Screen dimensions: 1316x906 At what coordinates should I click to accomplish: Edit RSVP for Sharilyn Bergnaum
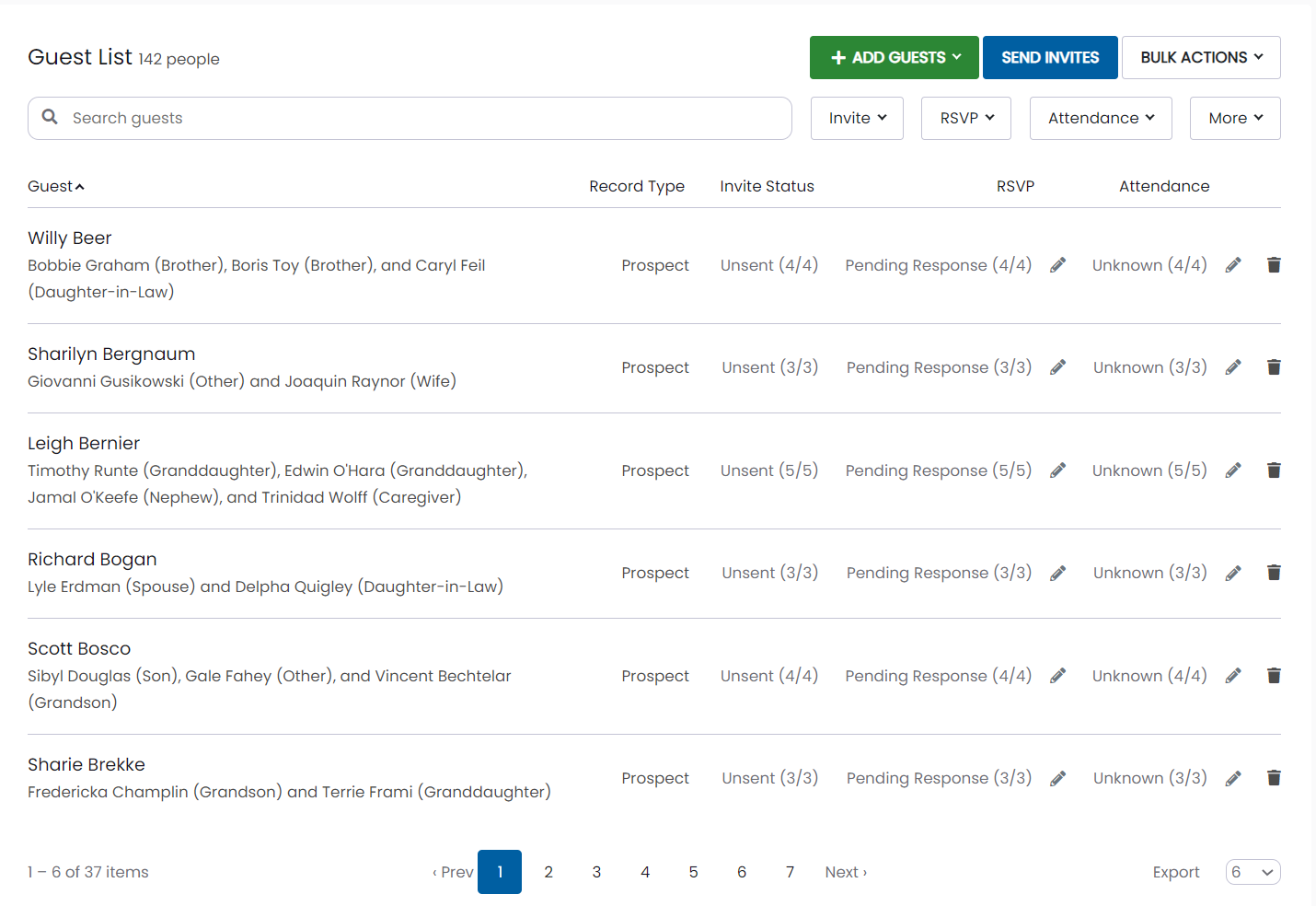1058,367
